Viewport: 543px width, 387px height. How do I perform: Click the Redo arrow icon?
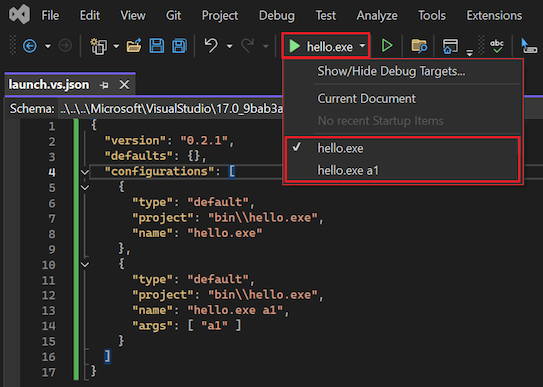click(x=248, y=45)
